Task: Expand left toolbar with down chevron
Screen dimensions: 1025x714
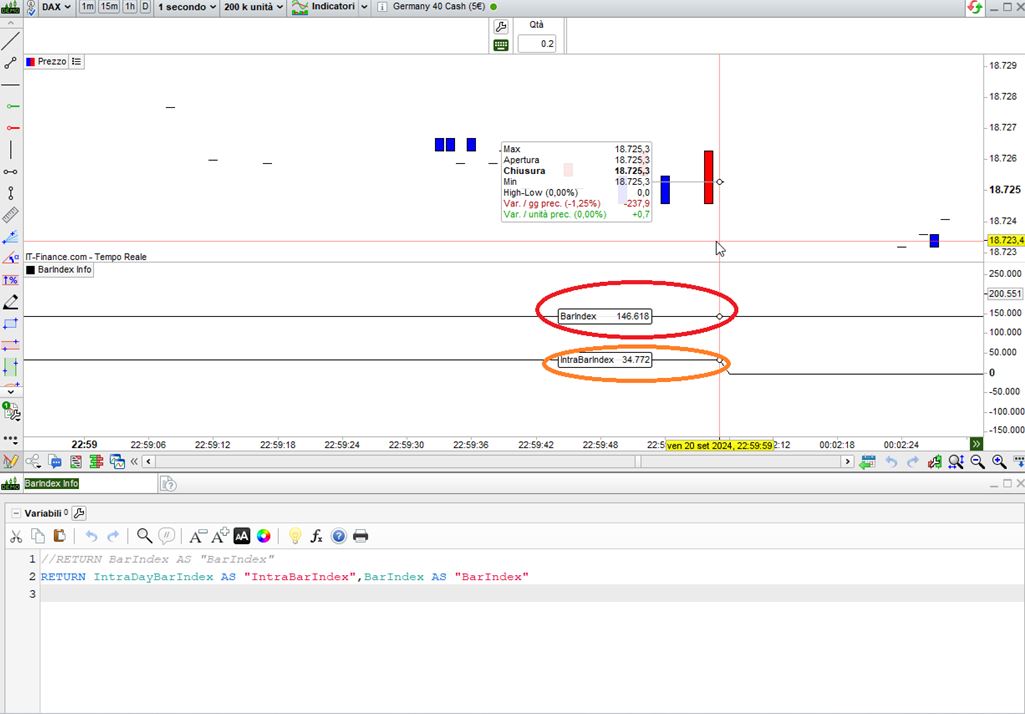Action: click(10, 392)
